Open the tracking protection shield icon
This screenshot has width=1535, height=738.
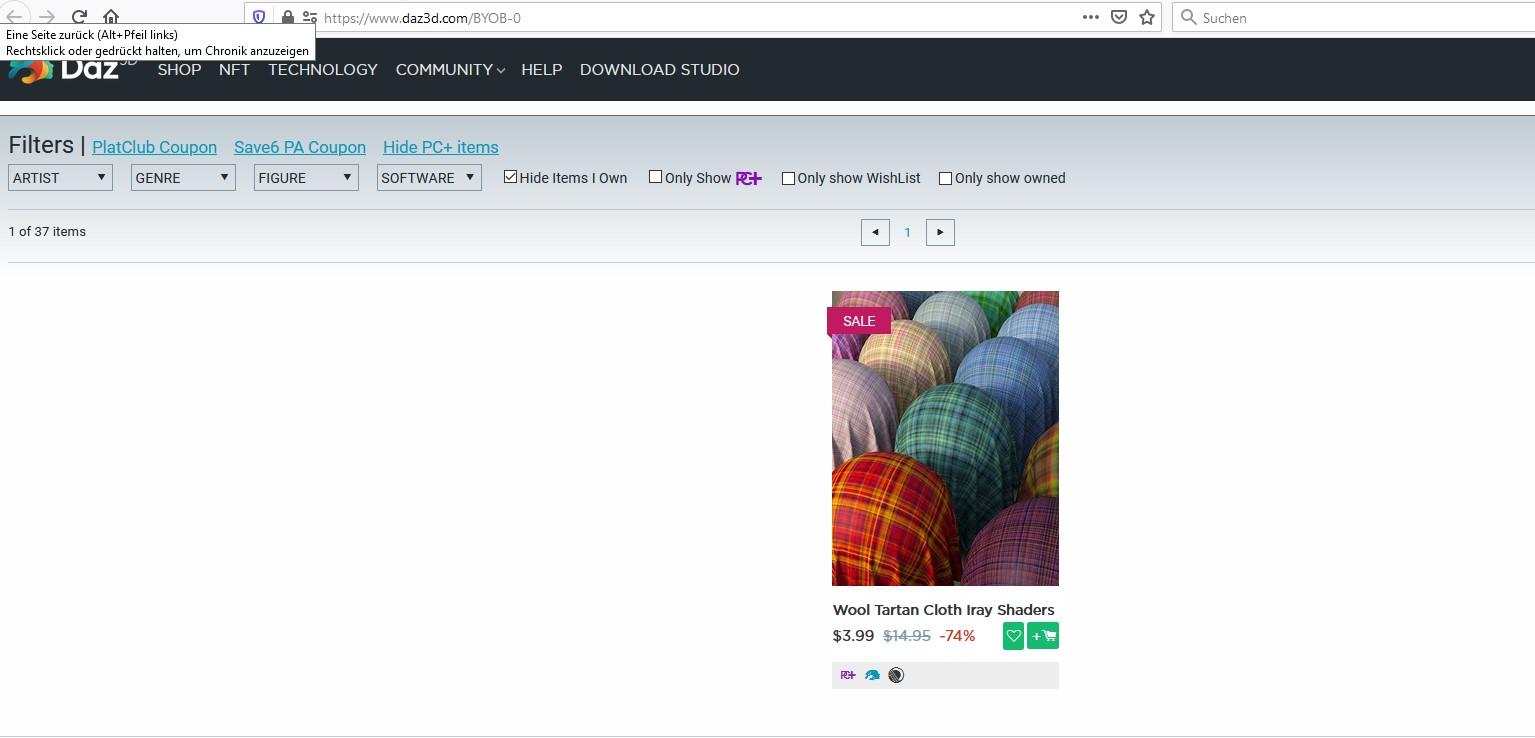pyautogui.click(x=259, y=17)
